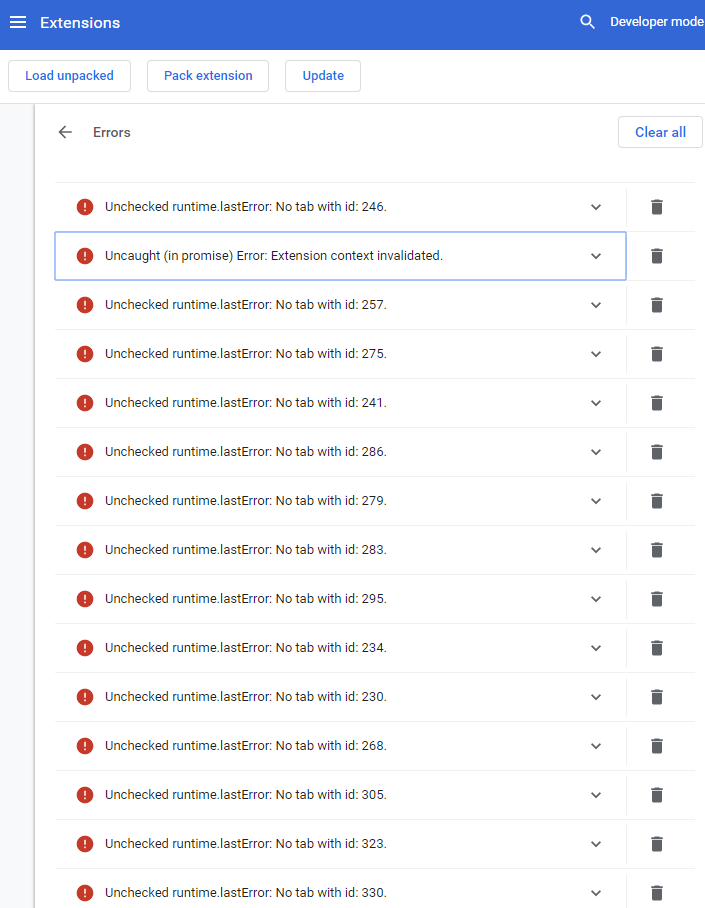Image resolution: width=705 pixels, height=908 pixels.
Task: Delete the Extension context invalidated error
Action: (x=656, y=256)
